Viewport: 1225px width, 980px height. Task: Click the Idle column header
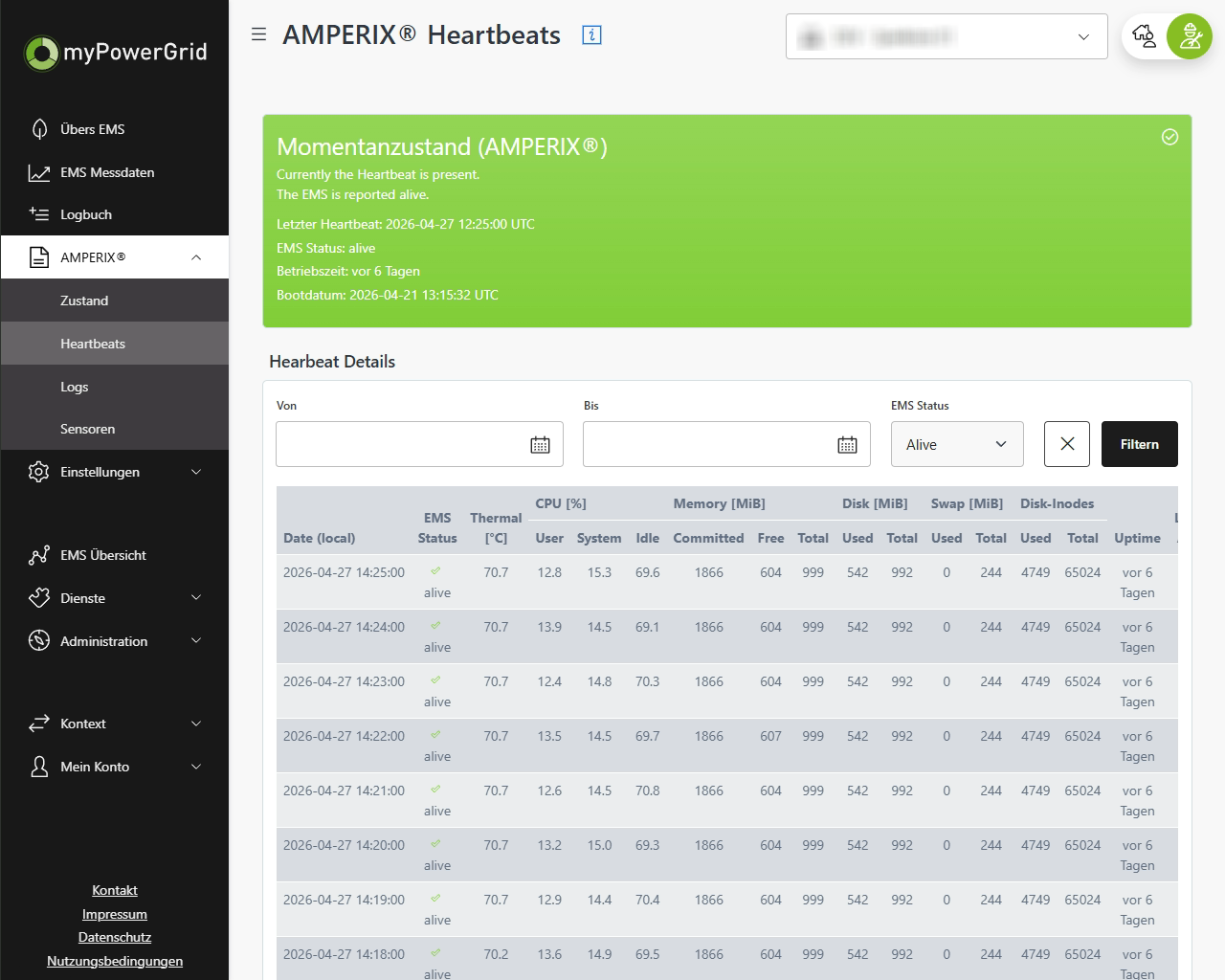coord(648,538)
